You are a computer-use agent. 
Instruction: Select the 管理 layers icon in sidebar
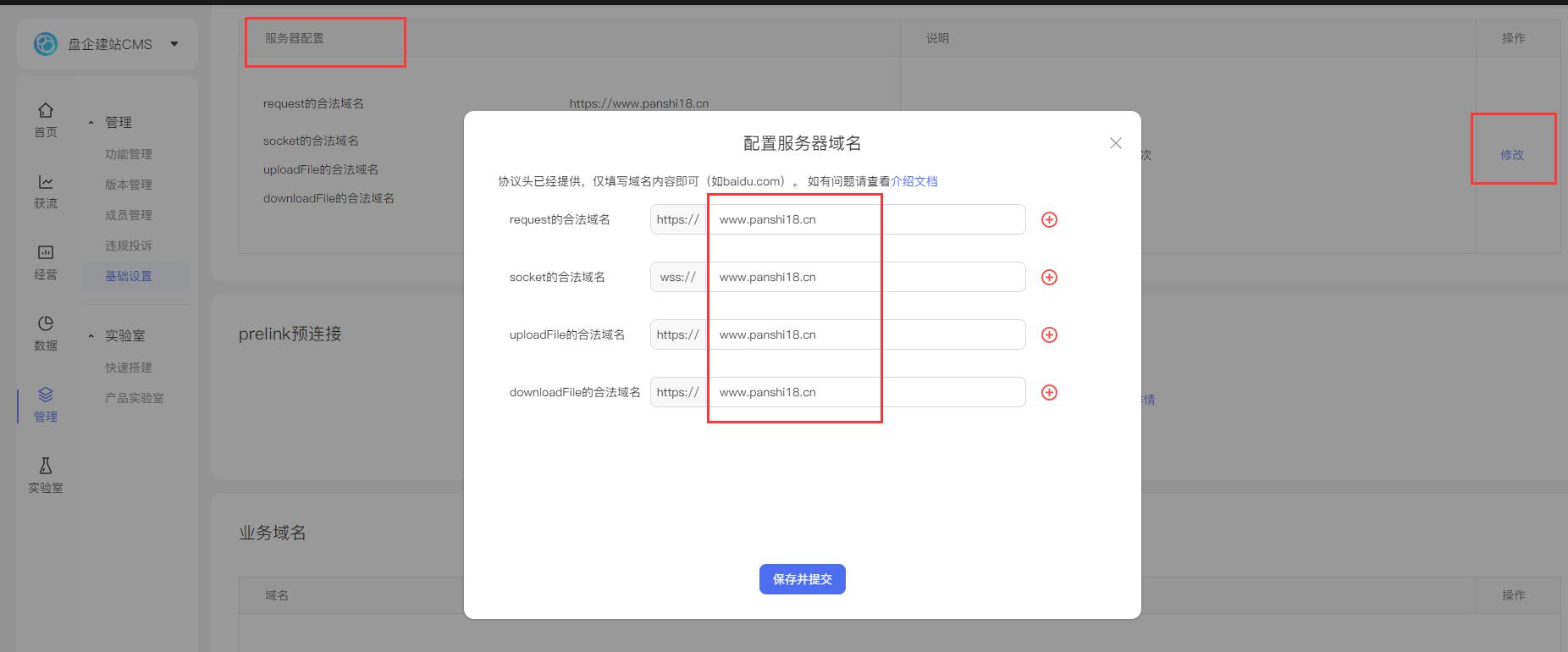pyautogui.click(x=46, y=395)
